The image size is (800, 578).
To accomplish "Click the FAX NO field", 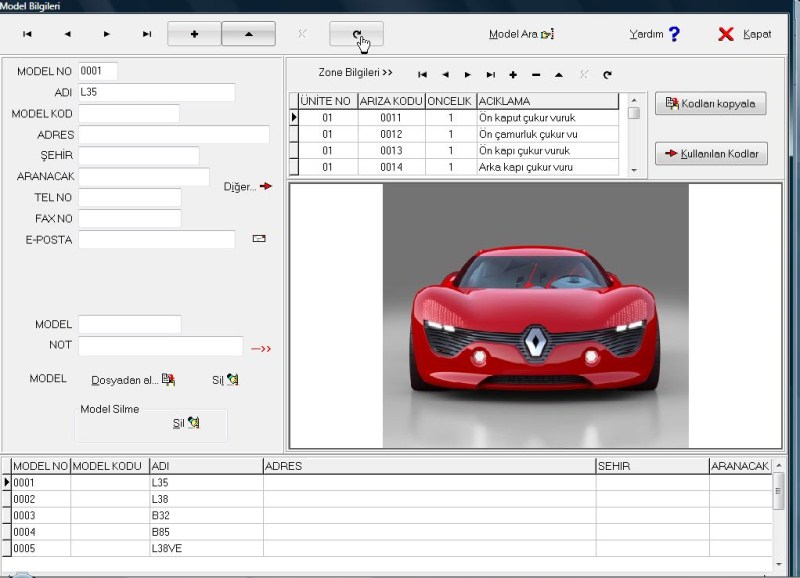I will tap(130, 218).
